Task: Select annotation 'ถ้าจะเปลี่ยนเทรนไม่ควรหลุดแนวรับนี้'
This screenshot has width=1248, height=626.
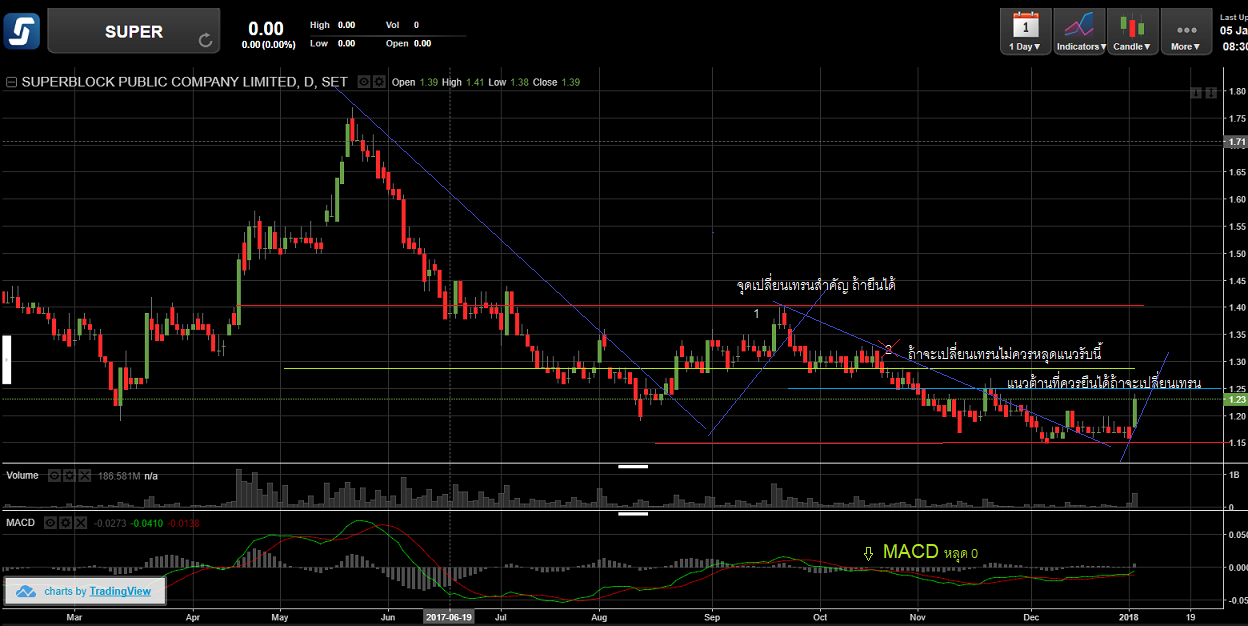Action: pos(1005,353)
